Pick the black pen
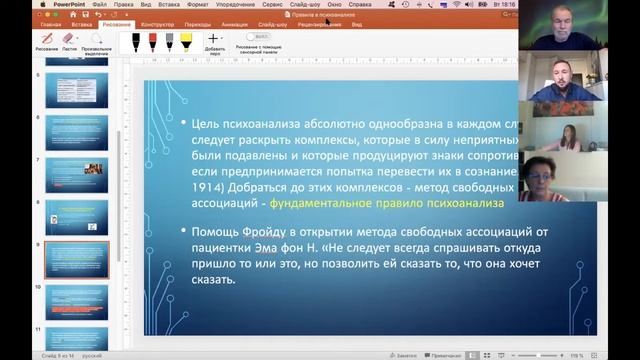 pos(136,42)
